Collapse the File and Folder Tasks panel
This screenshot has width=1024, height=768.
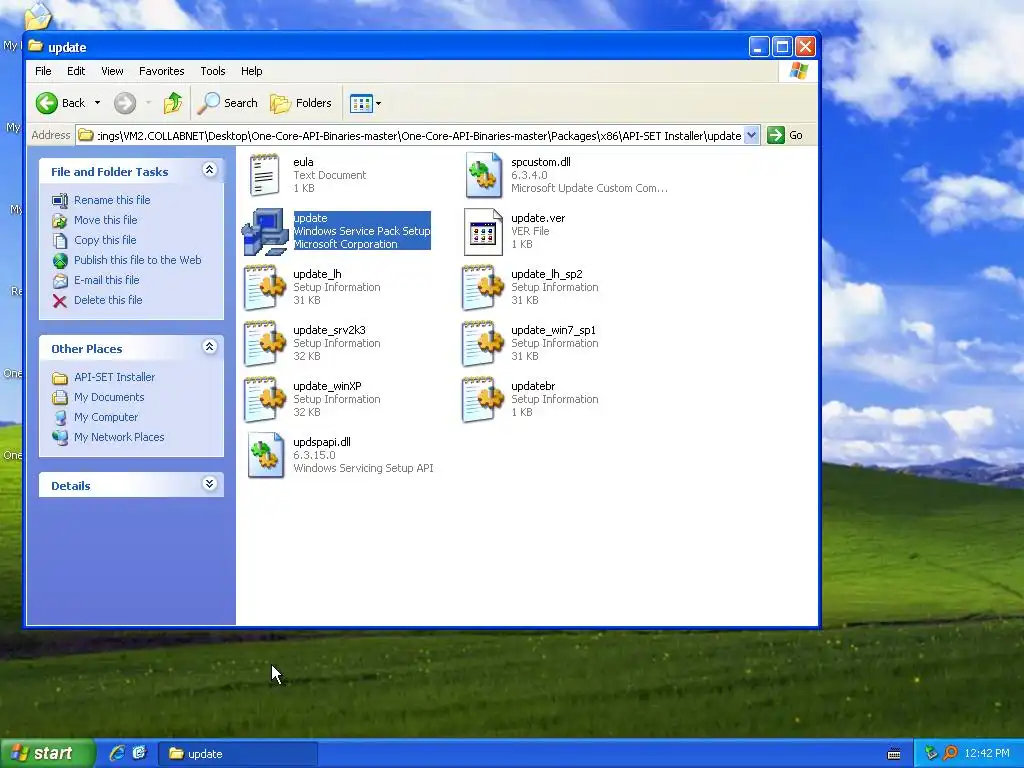coord(210,170)
